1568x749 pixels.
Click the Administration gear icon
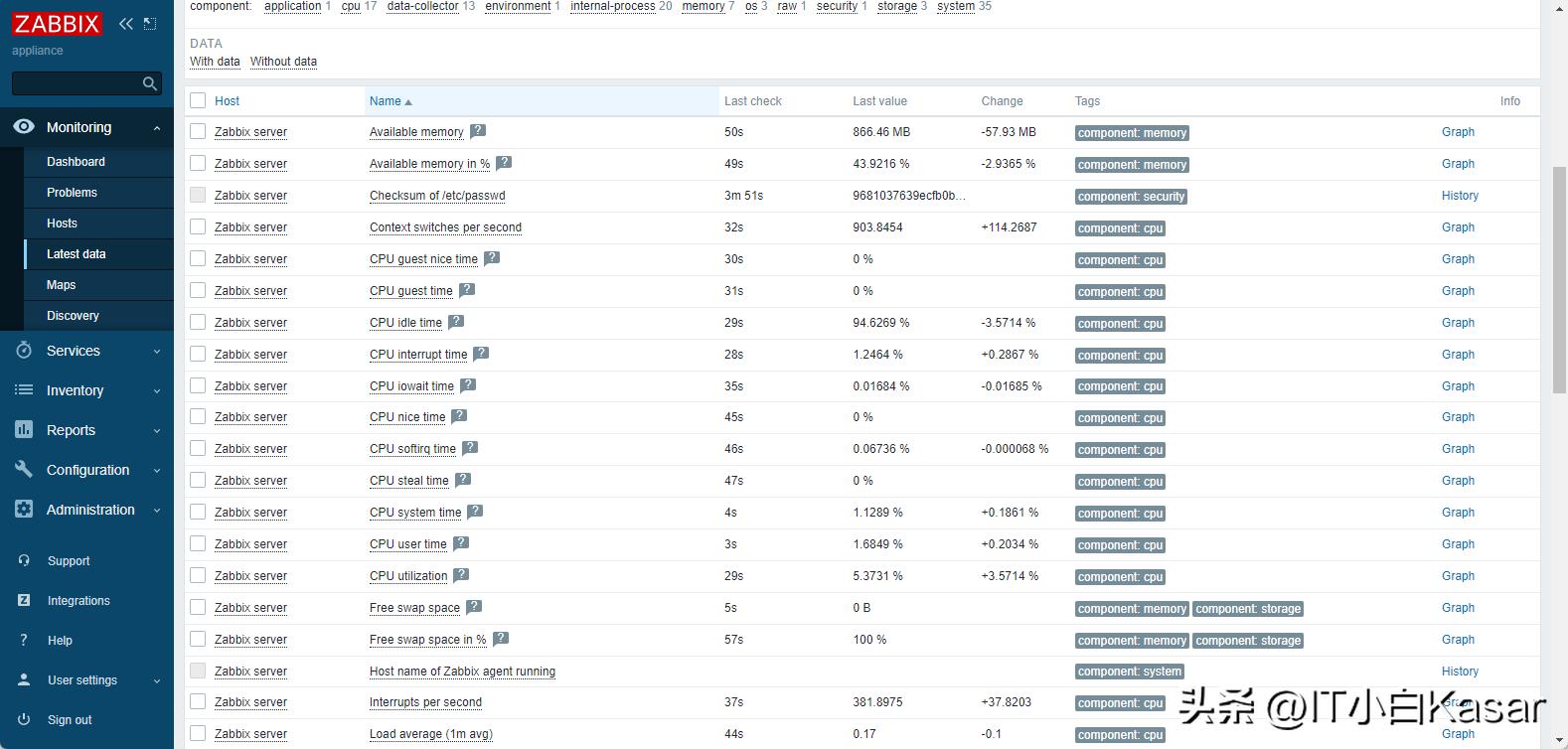tap(24, 509)
